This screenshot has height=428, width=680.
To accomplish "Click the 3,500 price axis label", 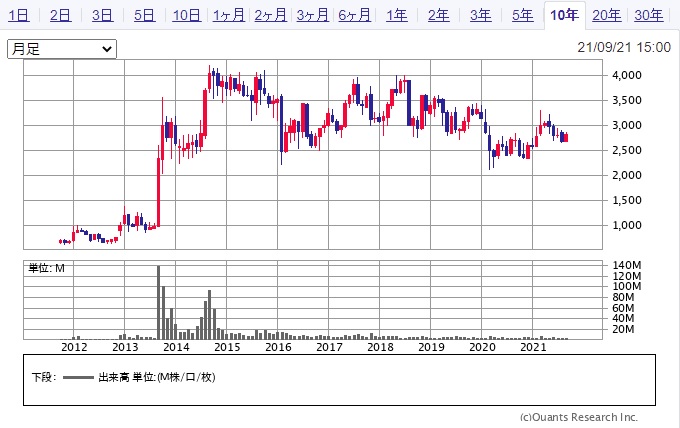I will pos(627,100).
